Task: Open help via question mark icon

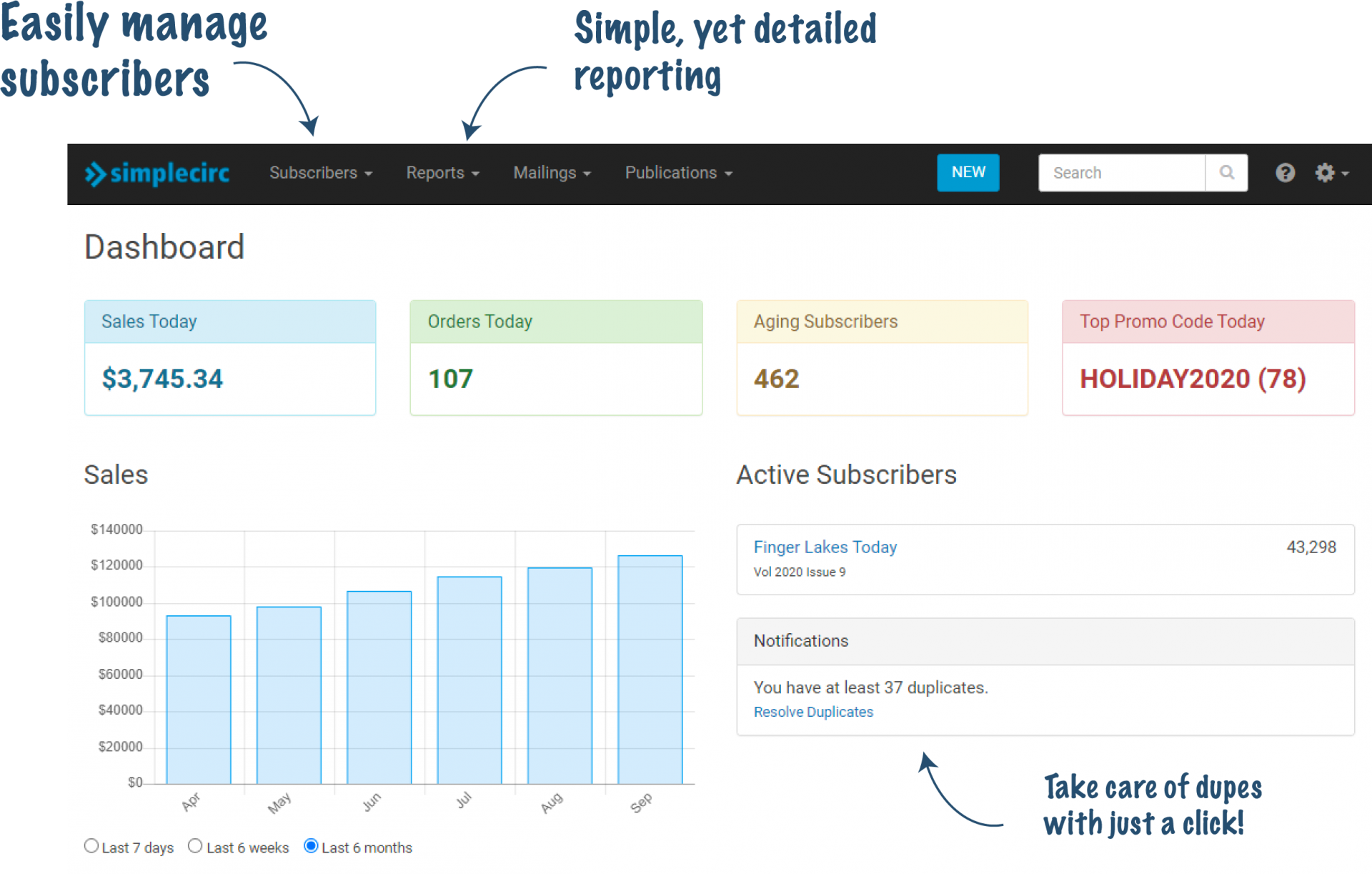Action: [1285, 173]
